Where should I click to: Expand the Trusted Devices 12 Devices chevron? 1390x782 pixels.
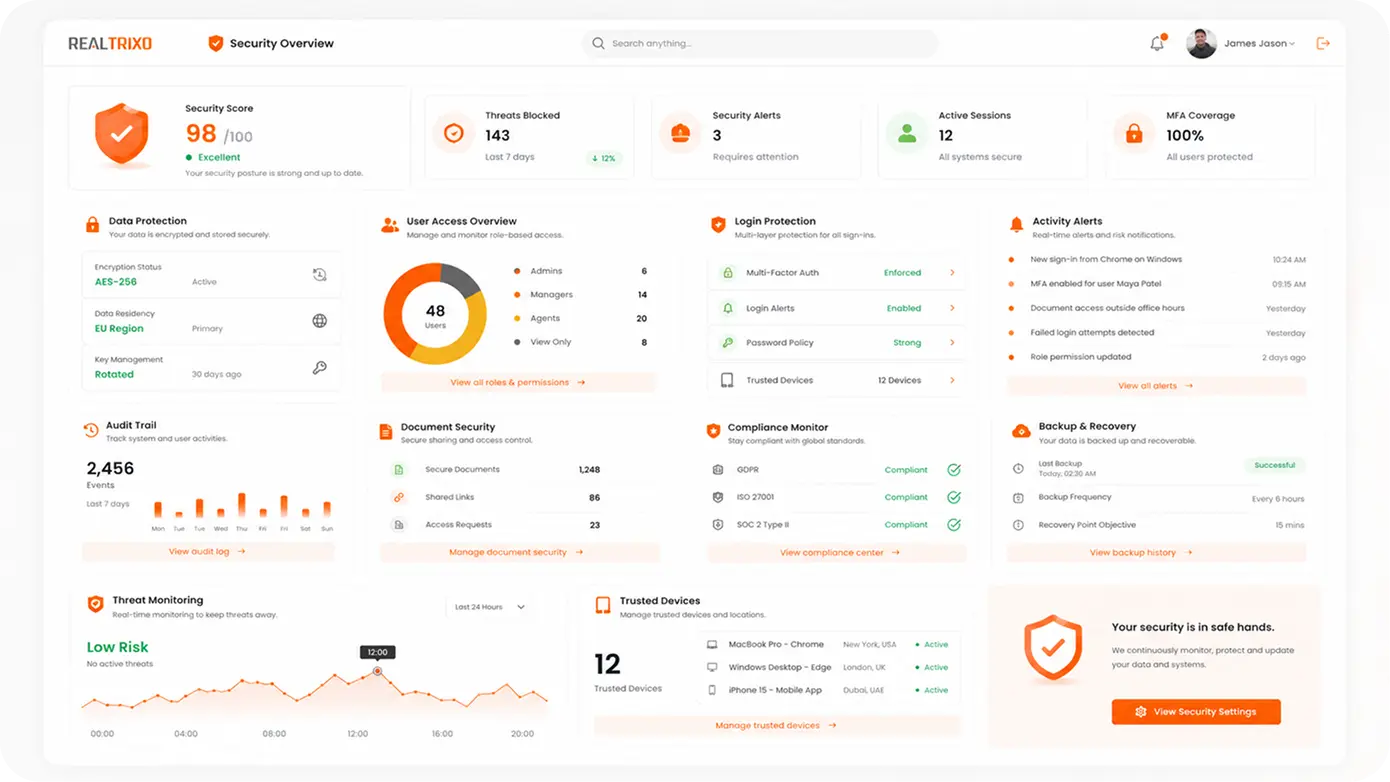[x=952, y=380]
